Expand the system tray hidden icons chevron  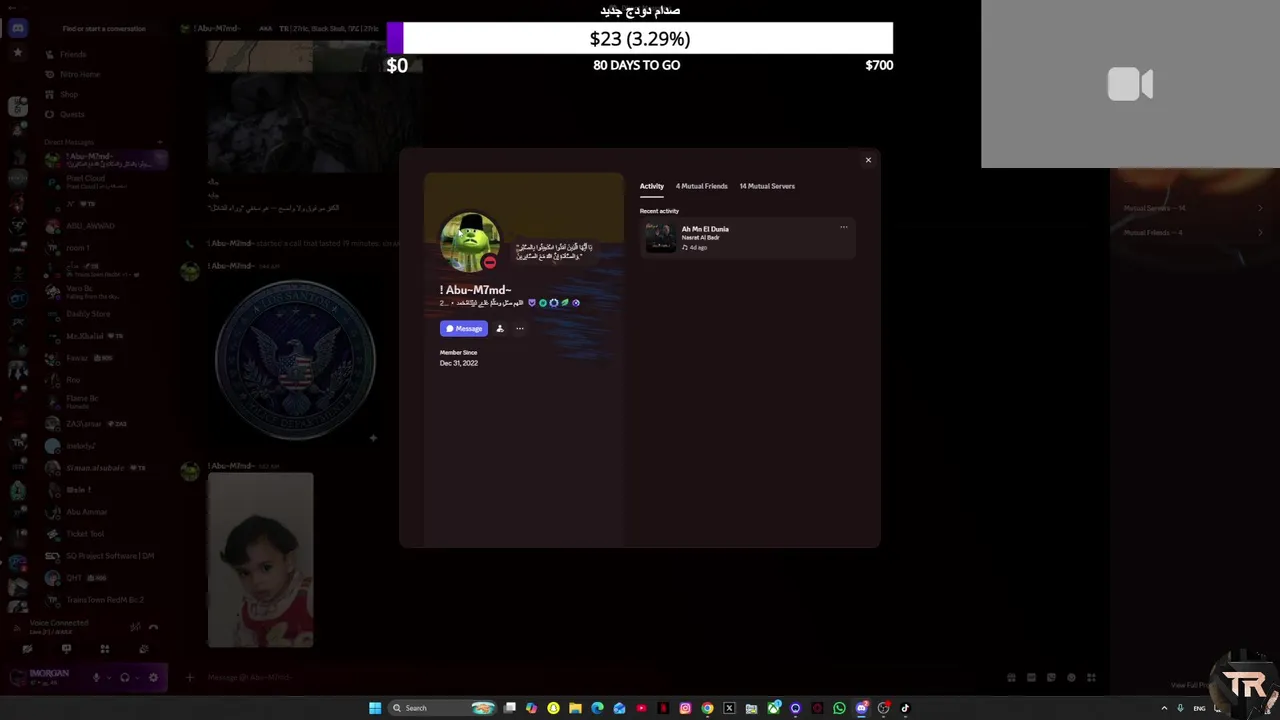(x=1163, y=708)
